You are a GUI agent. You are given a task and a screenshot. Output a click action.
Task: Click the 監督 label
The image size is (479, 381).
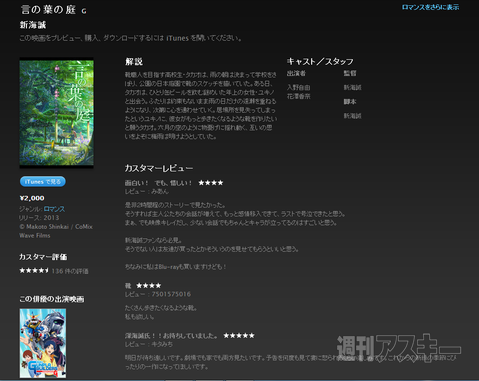click(x=350, y=73)
